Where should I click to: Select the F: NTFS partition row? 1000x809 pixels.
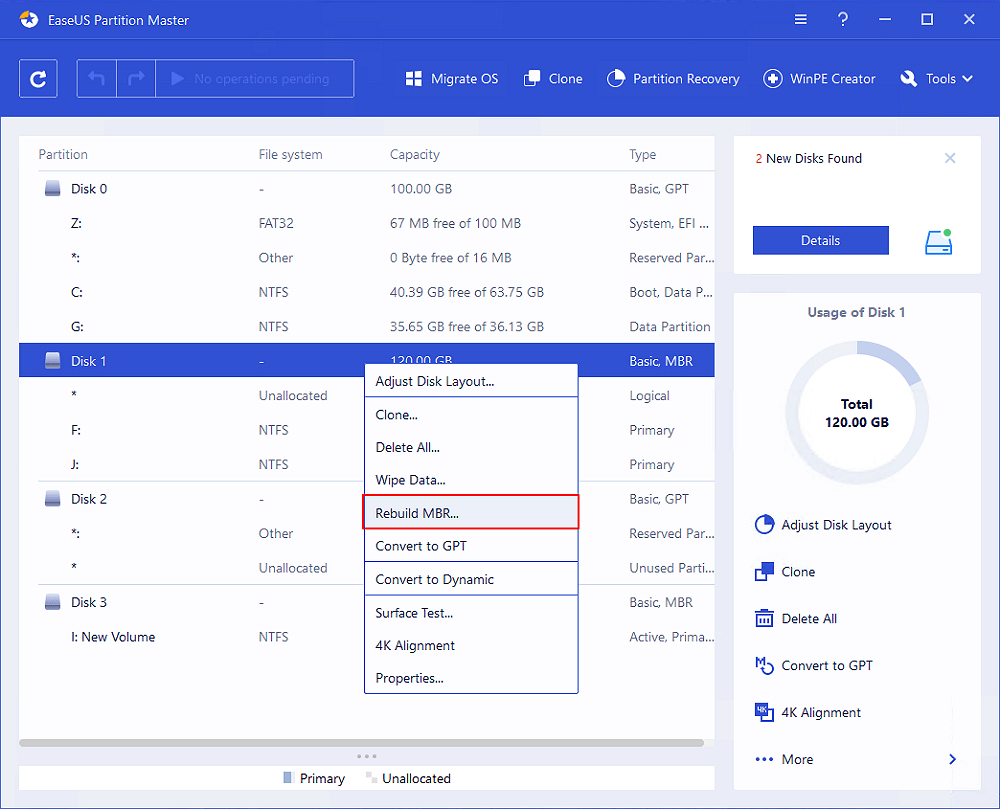coord(367,430)
